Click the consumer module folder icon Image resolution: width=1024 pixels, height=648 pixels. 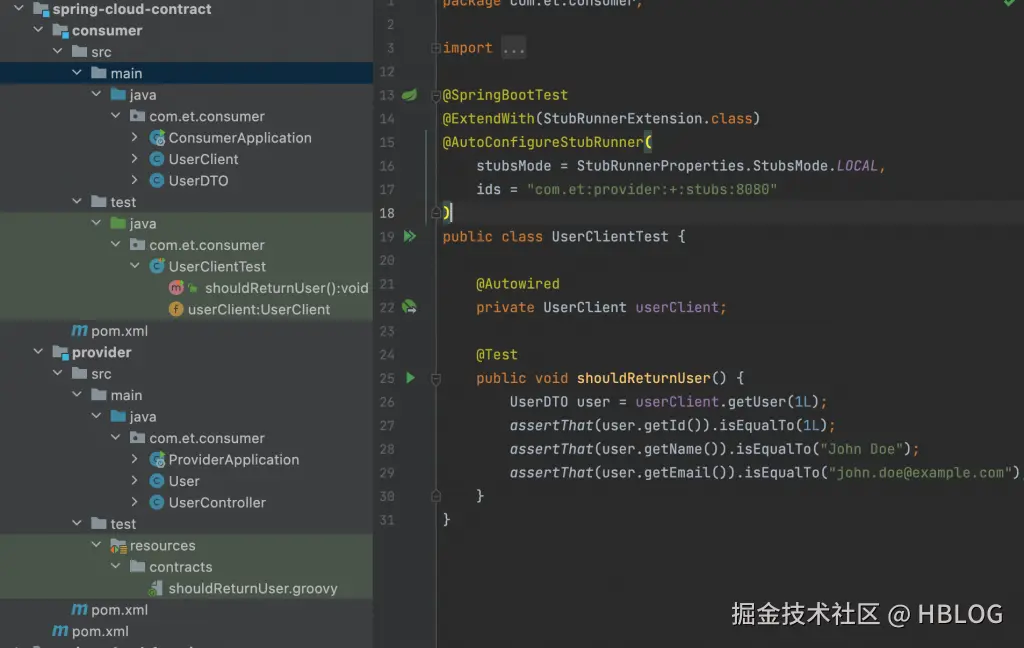[61, 31]
